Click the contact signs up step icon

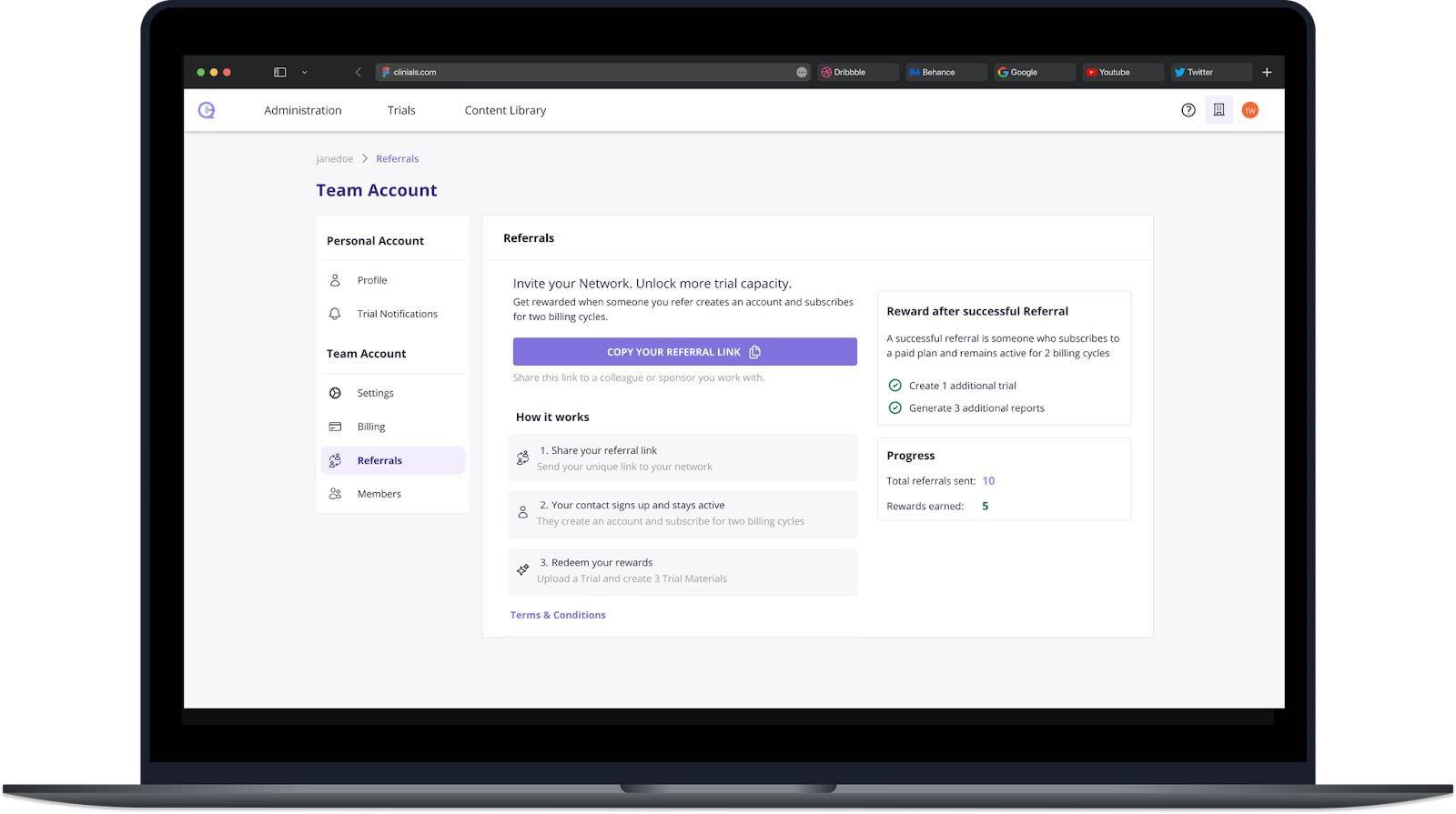(522, 512)
